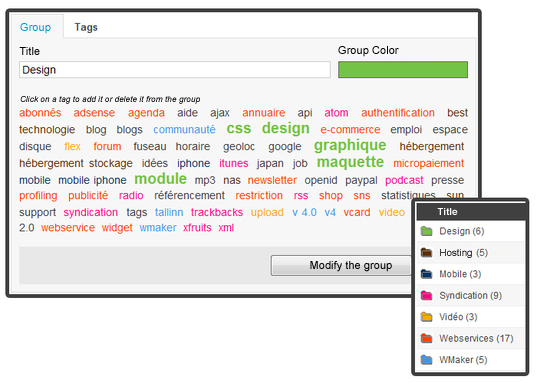The image size is (537, 383).
Task: Click the référencement tag
Action: [x=189, y=195]
